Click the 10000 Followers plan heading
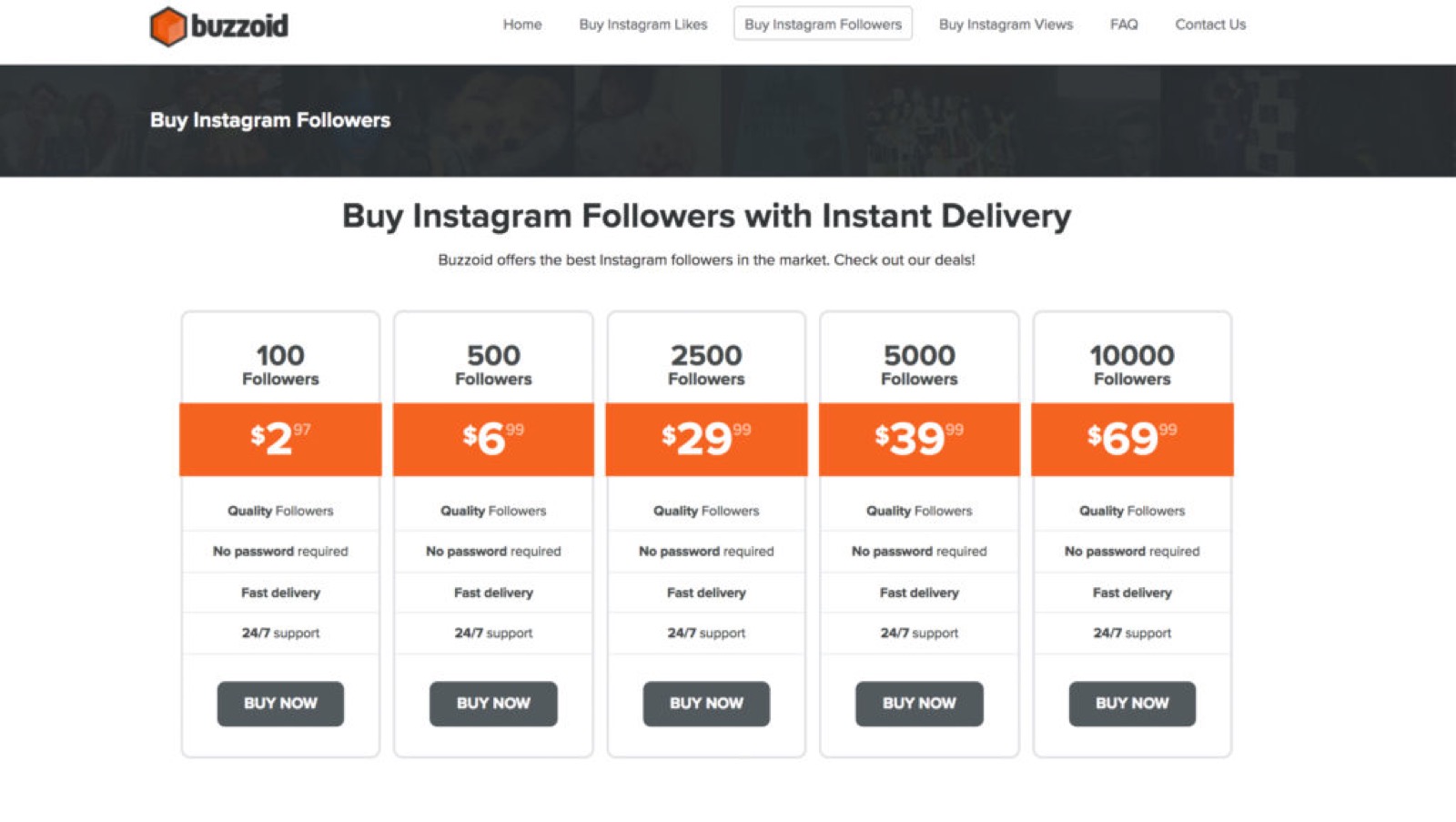This screenshot has width=1456, height=822. click(x=1132, y=364)
